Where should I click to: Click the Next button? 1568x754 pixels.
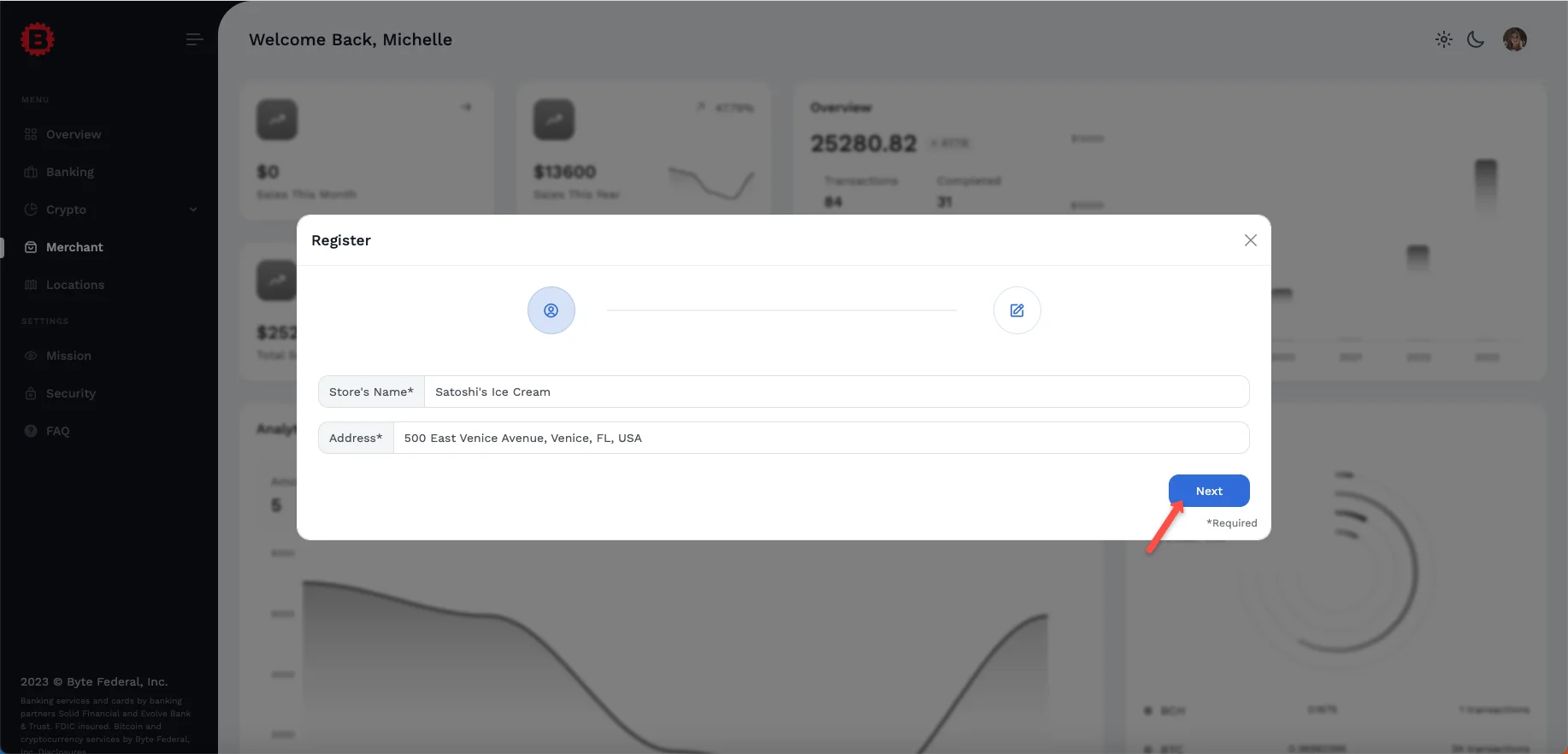click(1209, 491)
